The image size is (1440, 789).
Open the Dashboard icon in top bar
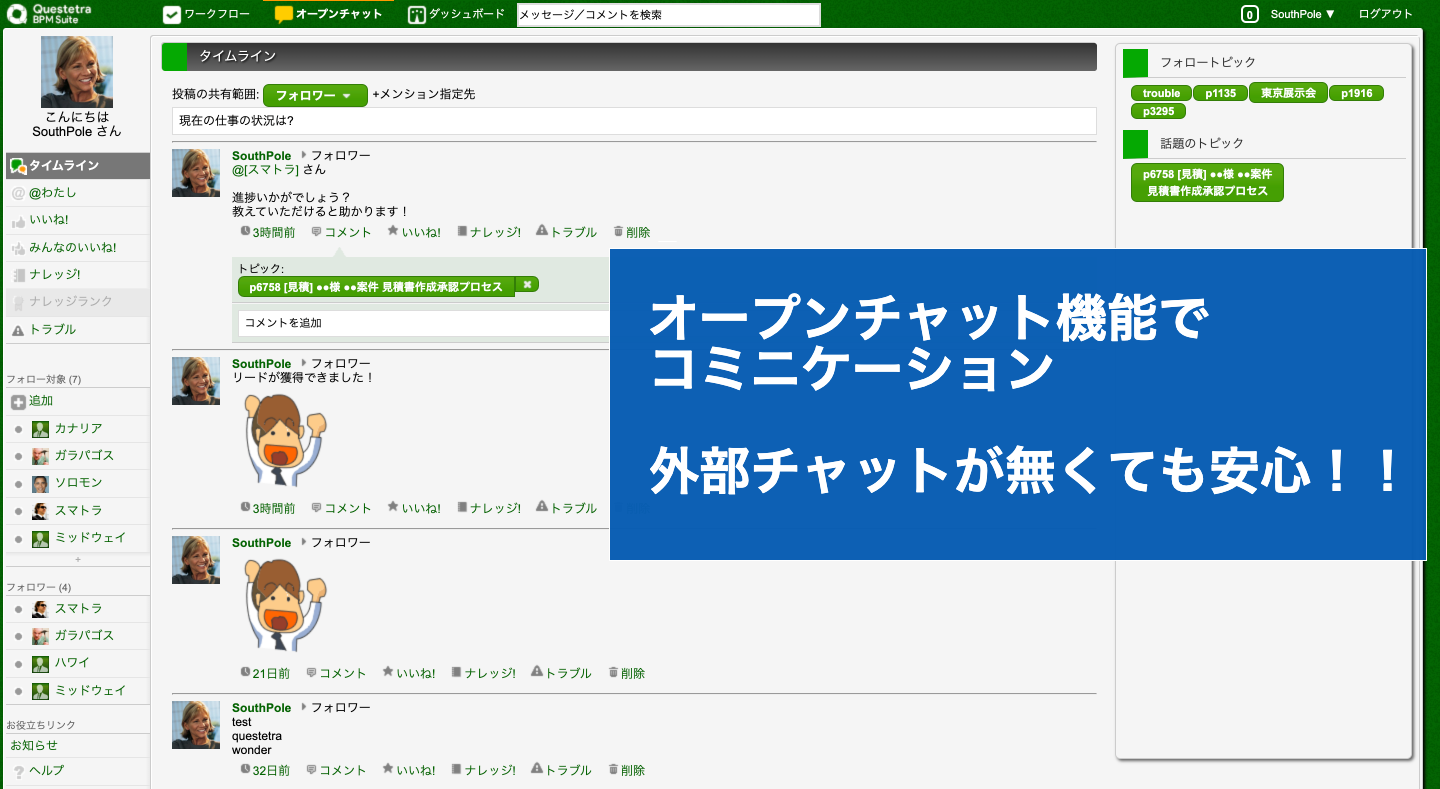(417, 15)
